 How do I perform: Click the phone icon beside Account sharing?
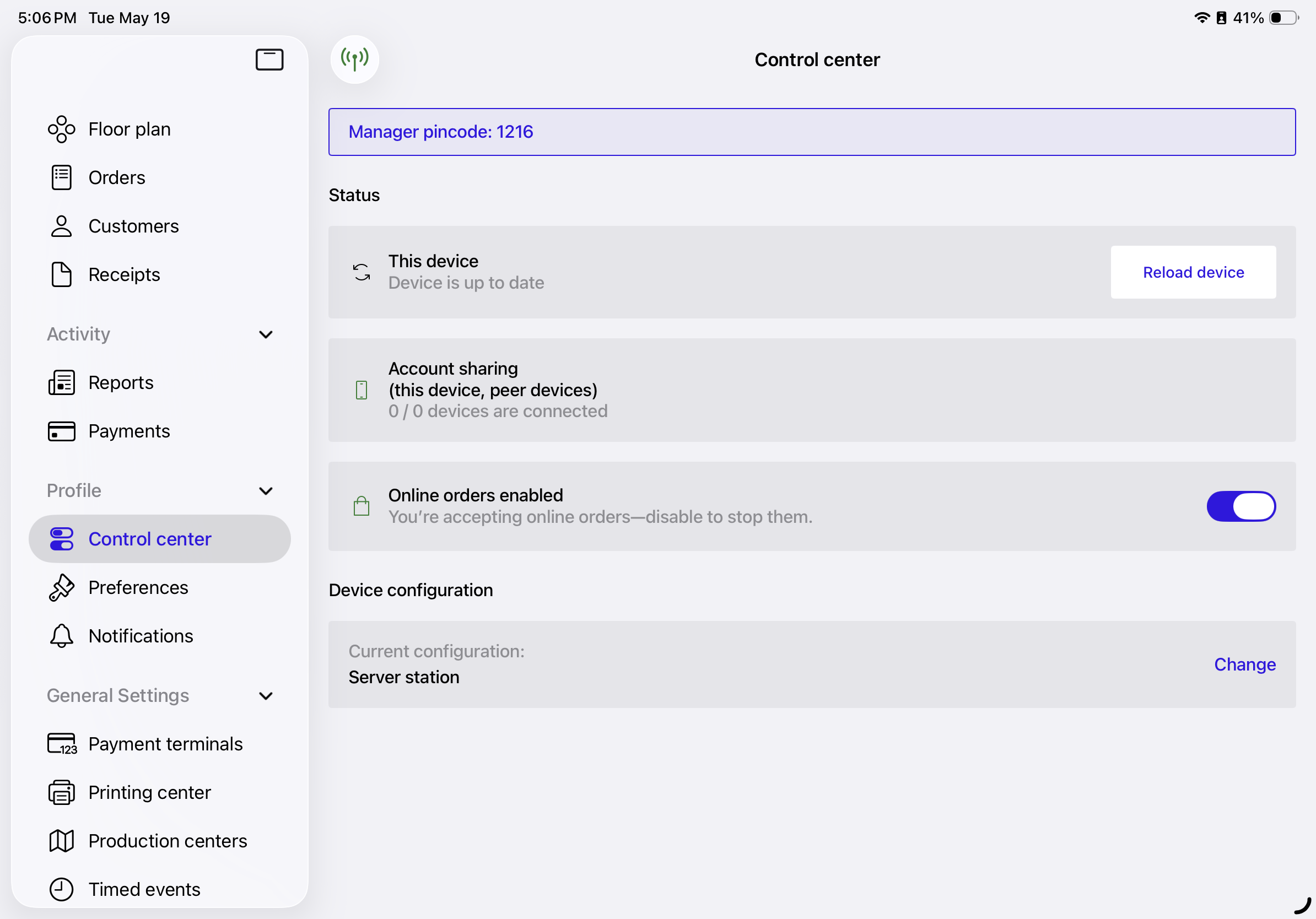tap(362, 390)
